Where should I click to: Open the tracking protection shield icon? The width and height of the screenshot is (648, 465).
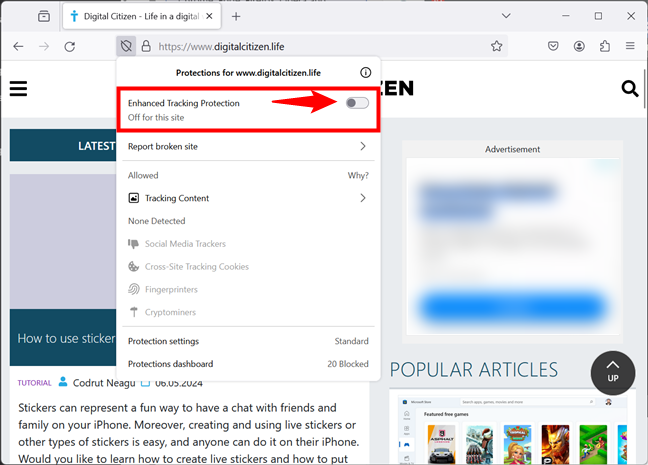[126, 46]
